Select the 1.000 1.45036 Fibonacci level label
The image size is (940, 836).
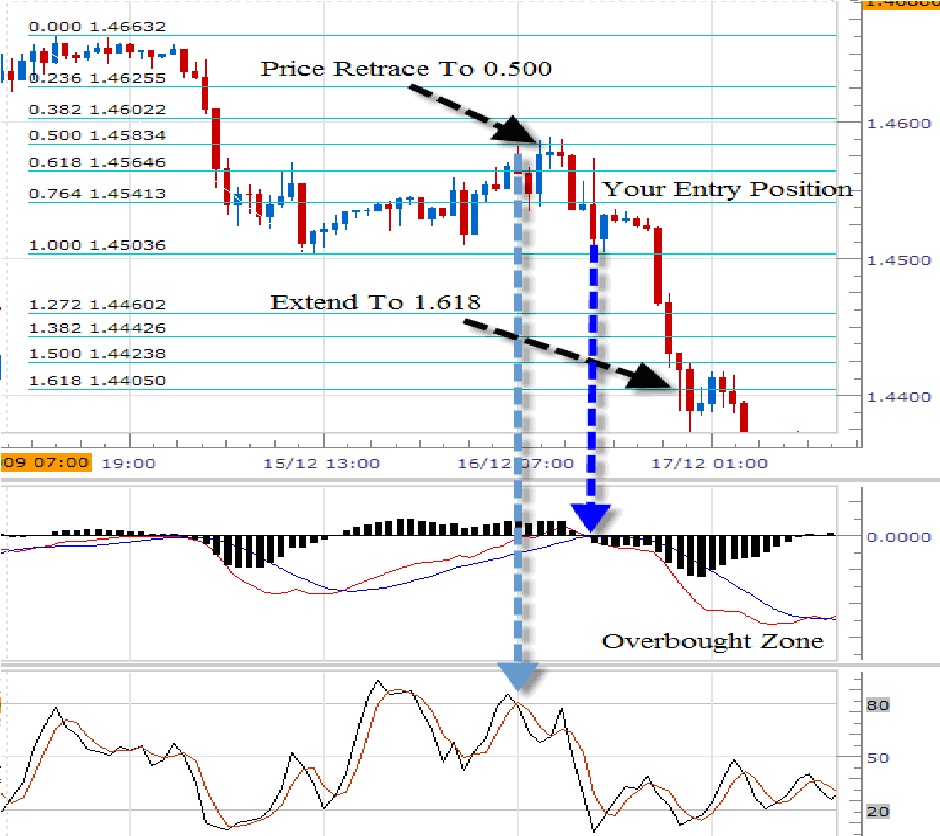click(x=97, y=245)
